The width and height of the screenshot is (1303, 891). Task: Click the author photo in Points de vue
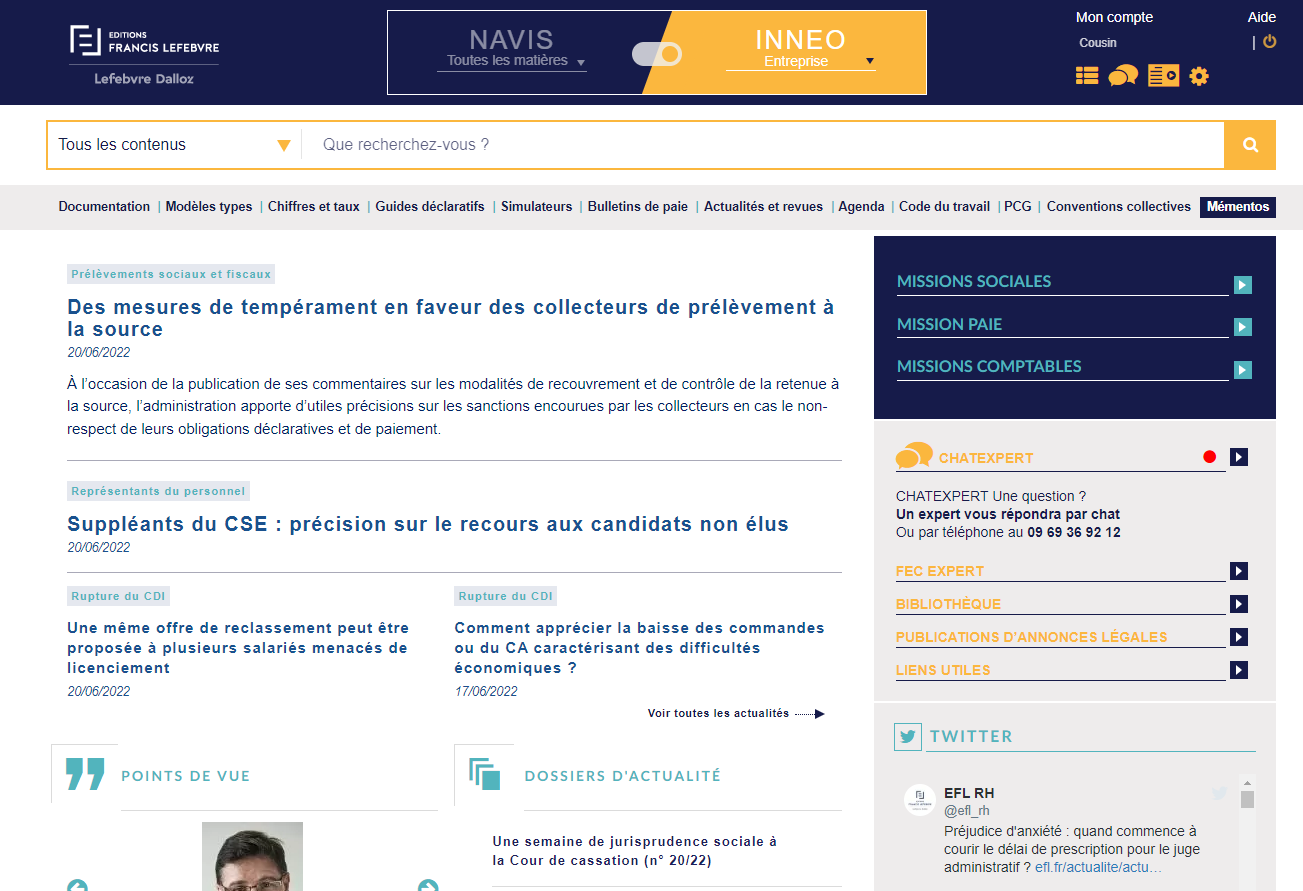(252, 856)
